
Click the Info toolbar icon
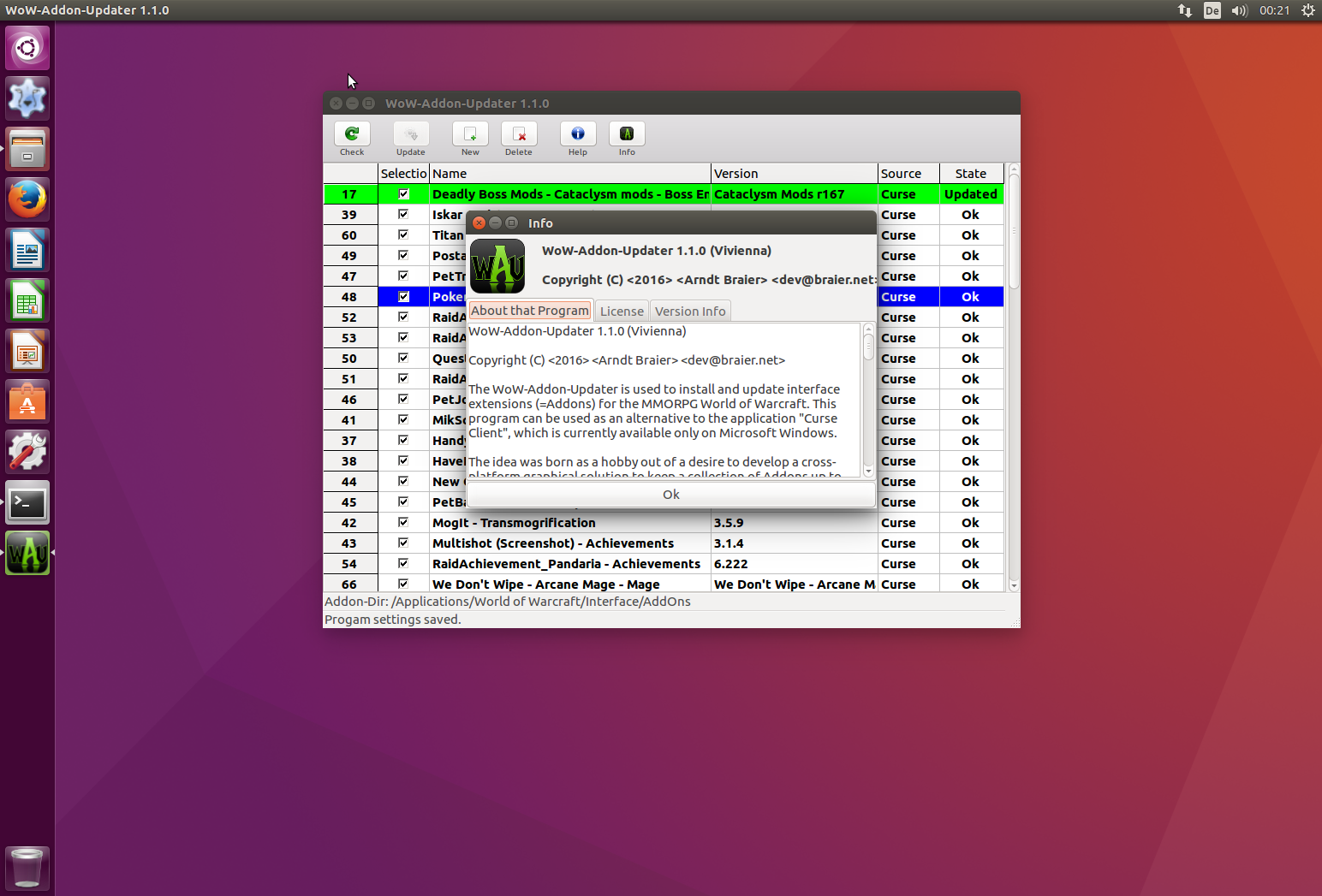pos(627,134)
